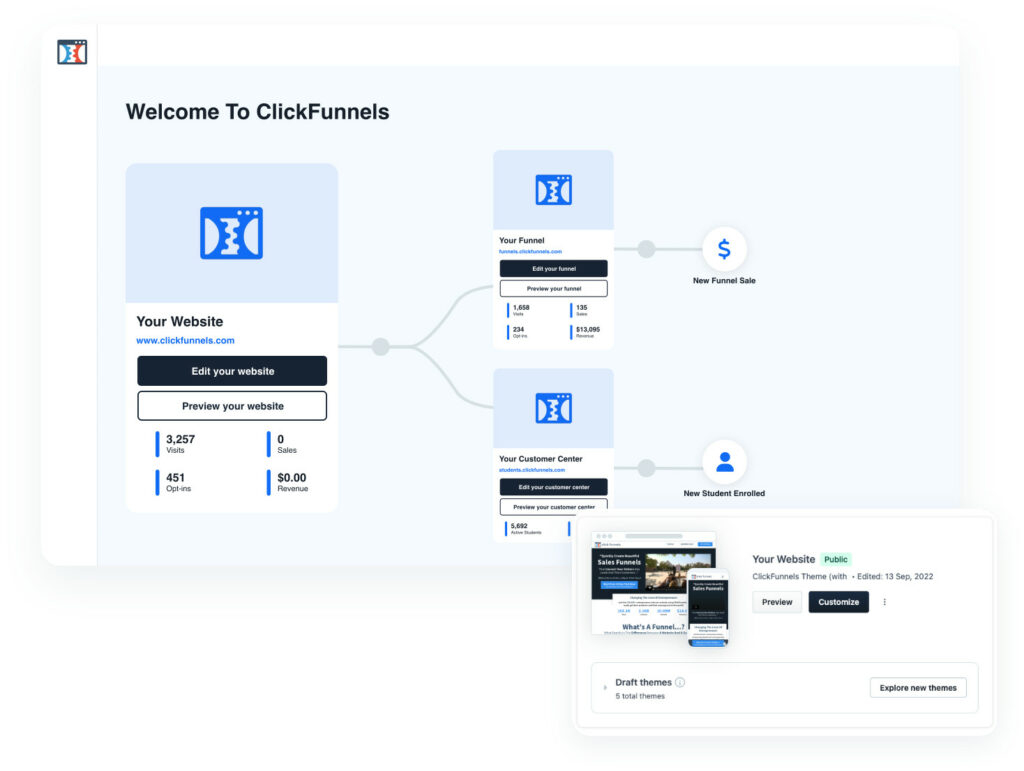Click the Preview your website button
1024x771 pixels.
pos(232,406)
